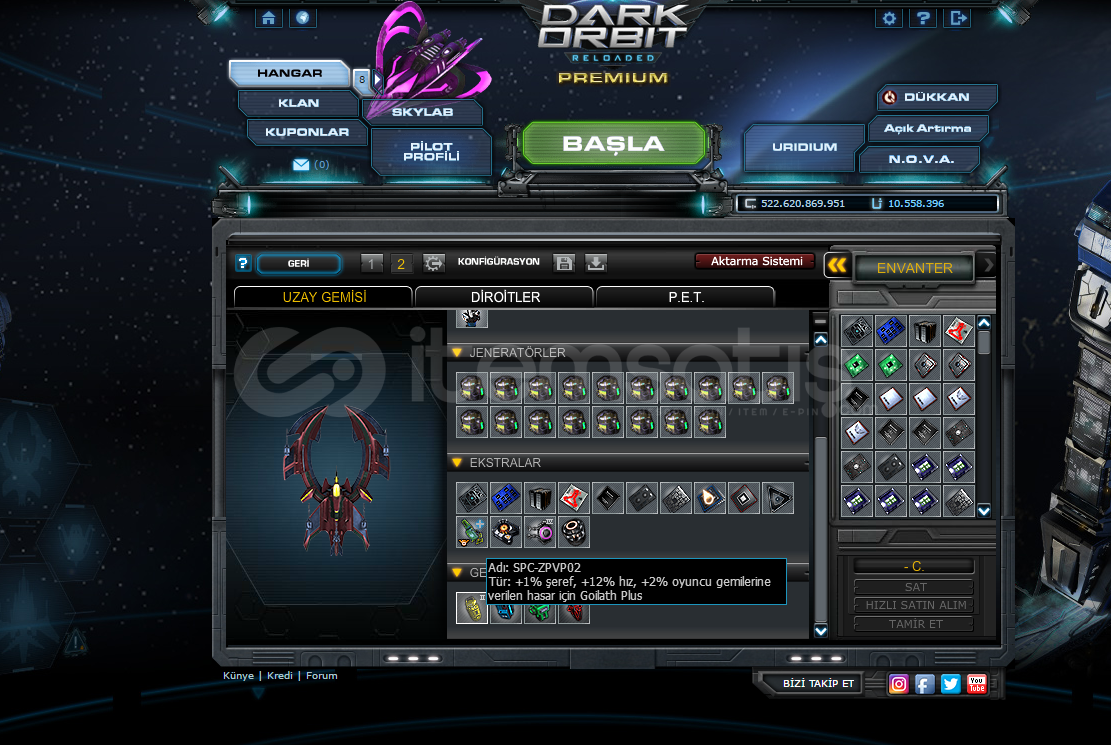Click the ENVANTER button
This screenshot has width=1111, height=745.
914,268
